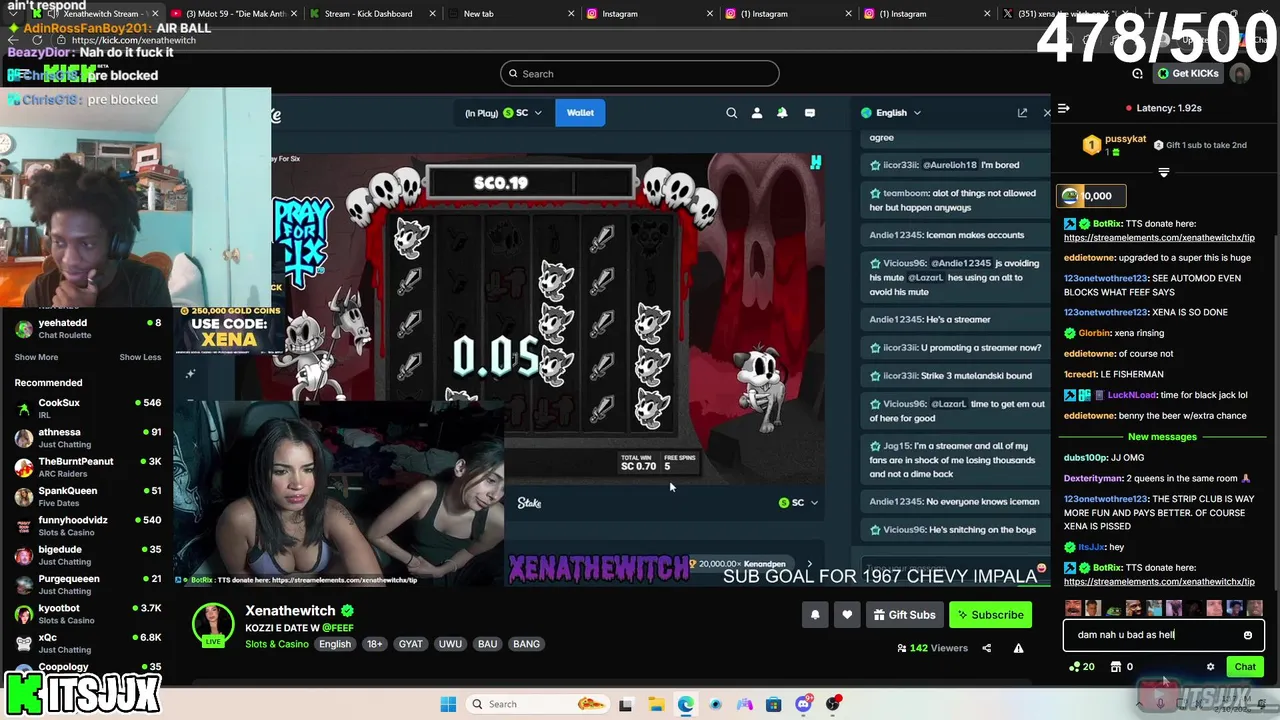Image resolution: width=1280 pixels, height=720 pixels.
Task: Open xQc channel in sidebar
Action: tap(86, 643)
